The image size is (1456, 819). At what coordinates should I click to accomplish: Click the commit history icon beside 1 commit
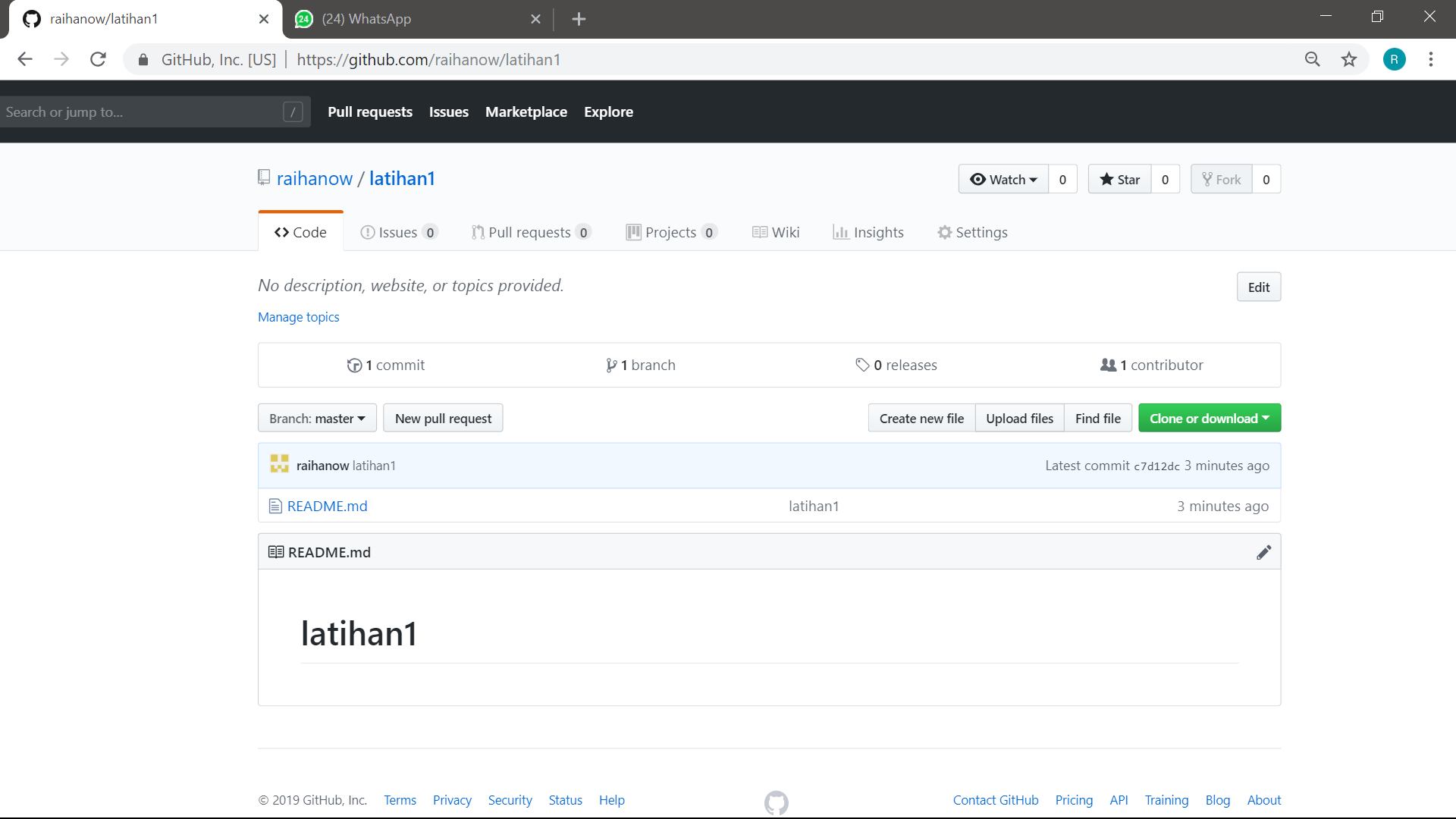(355, 365)
